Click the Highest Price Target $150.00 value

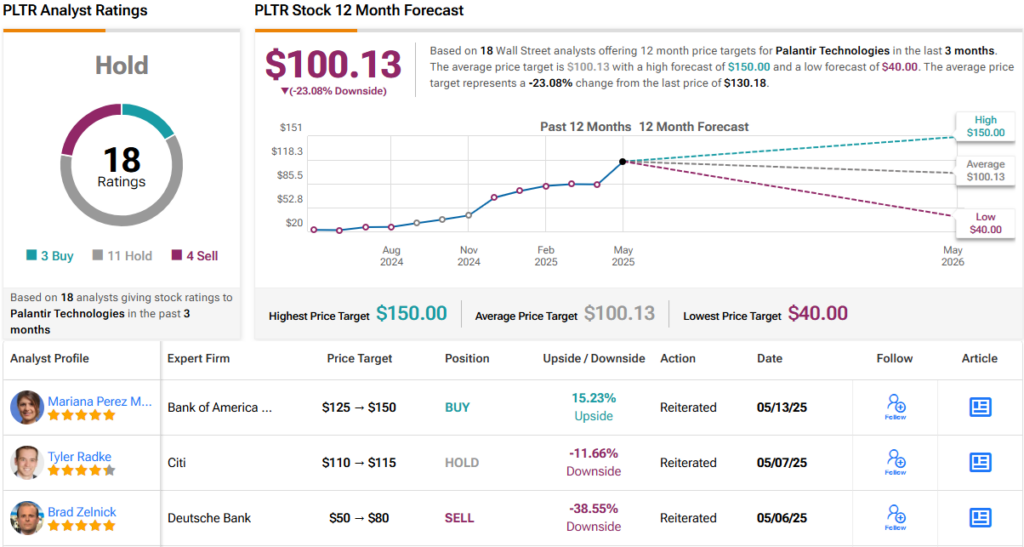coord(411,313)
